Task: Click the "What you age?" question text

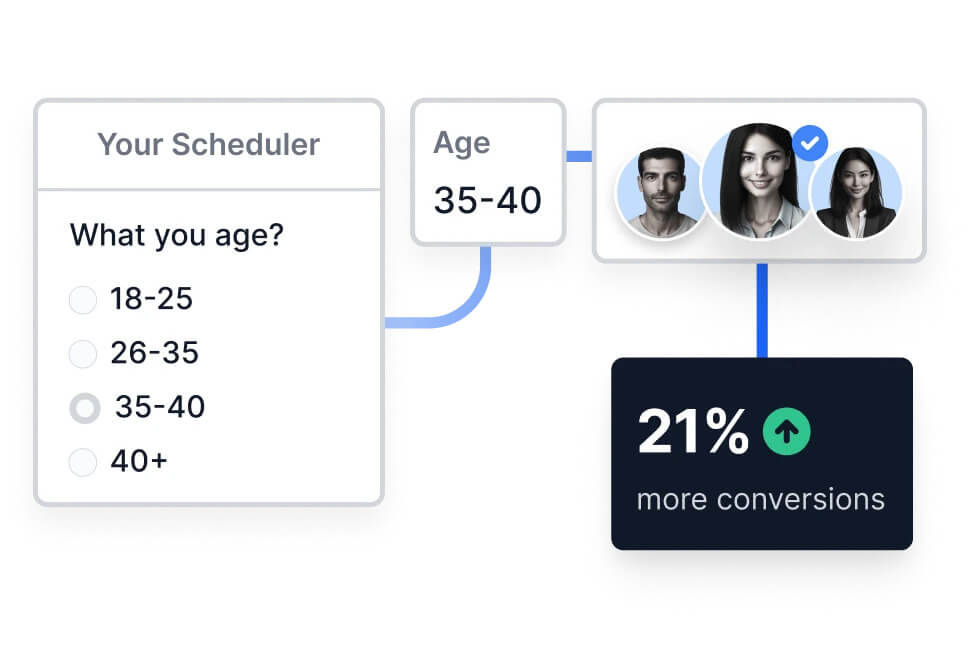Action: click(x=177, y=236)
